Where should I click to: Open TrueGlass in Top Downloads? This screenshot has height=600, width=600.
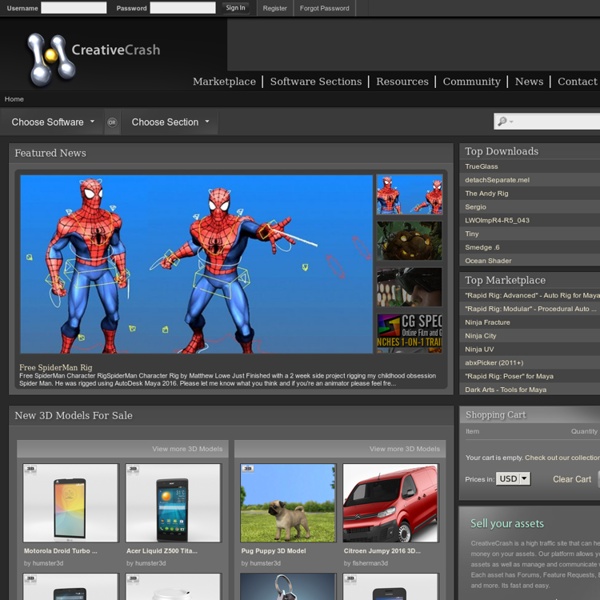[x=481, y=167]
